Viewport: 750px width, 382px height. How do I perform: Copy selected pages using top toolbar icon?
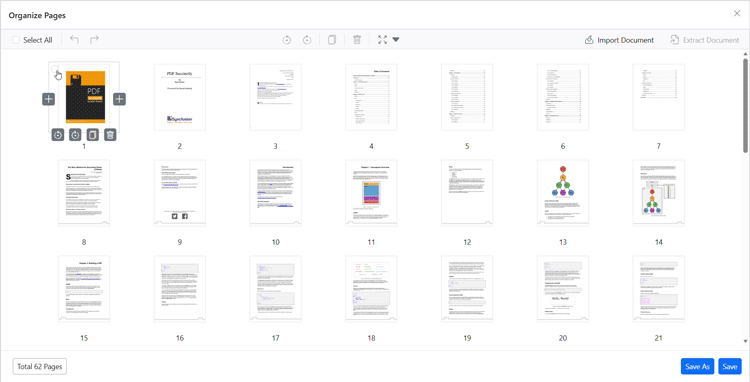(332, 40)
